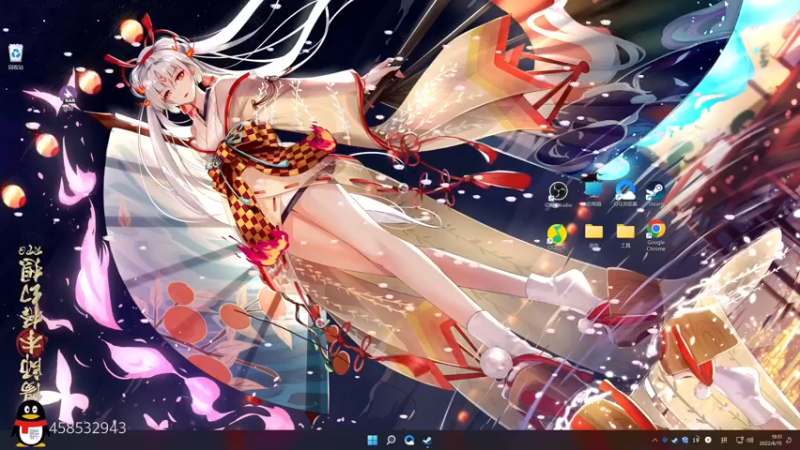The width and height of the screenshot is (800, 450).
Task: Open the QQ Browser cloud shortcut
Action: (625, 193)
